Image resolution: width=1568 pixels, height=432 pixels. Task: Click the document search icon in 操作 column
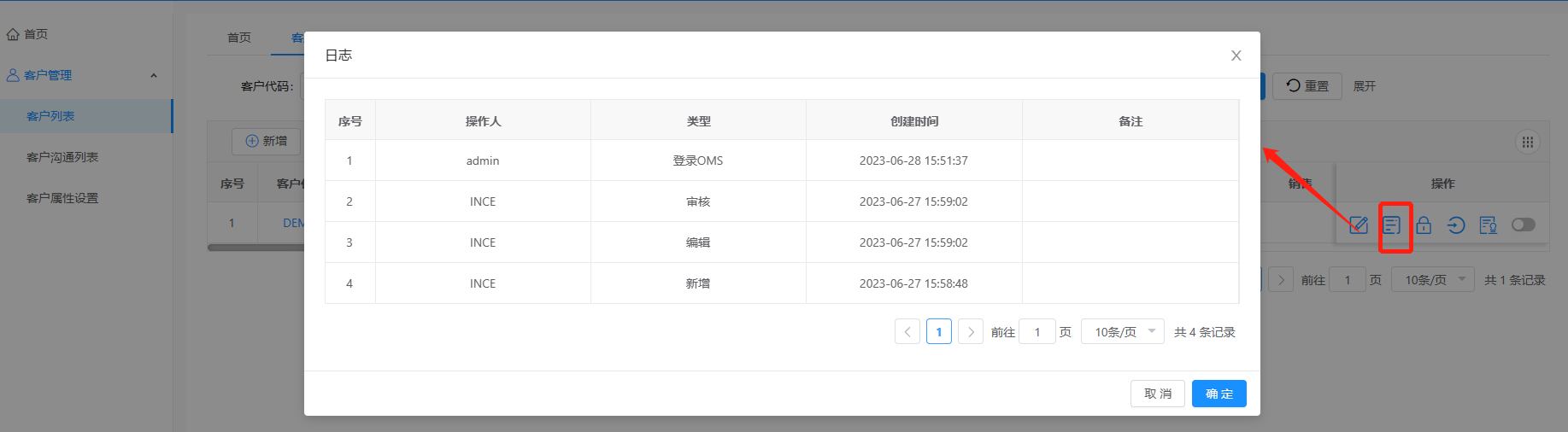[x=1489, y=225]
